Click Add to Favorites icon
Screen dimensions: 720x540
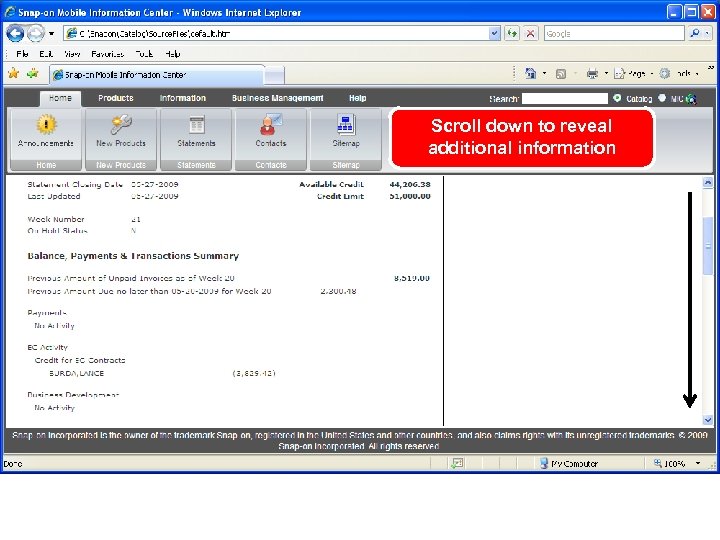[33, 73]
